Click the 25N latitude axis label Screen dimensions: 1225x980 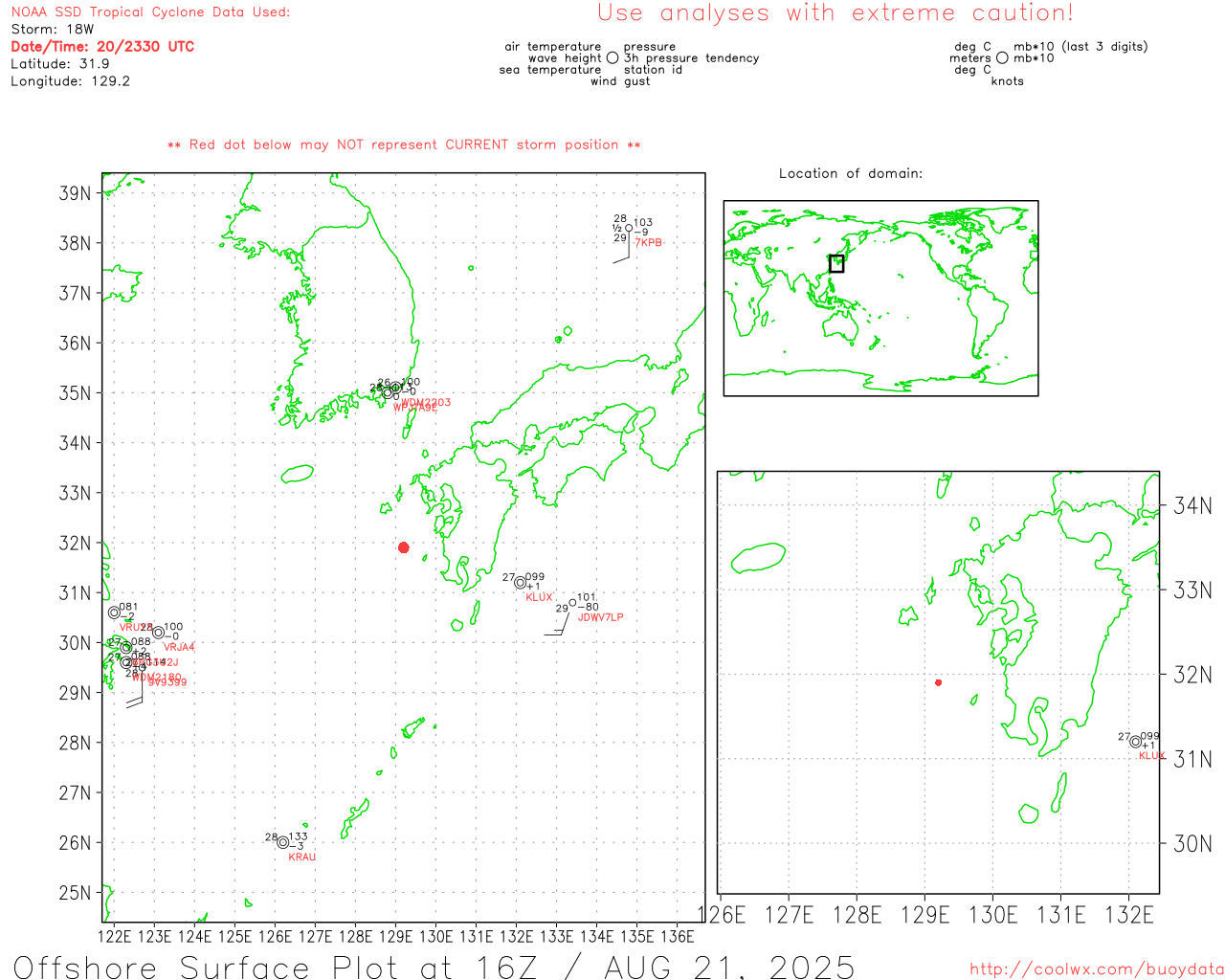[75, 893]
